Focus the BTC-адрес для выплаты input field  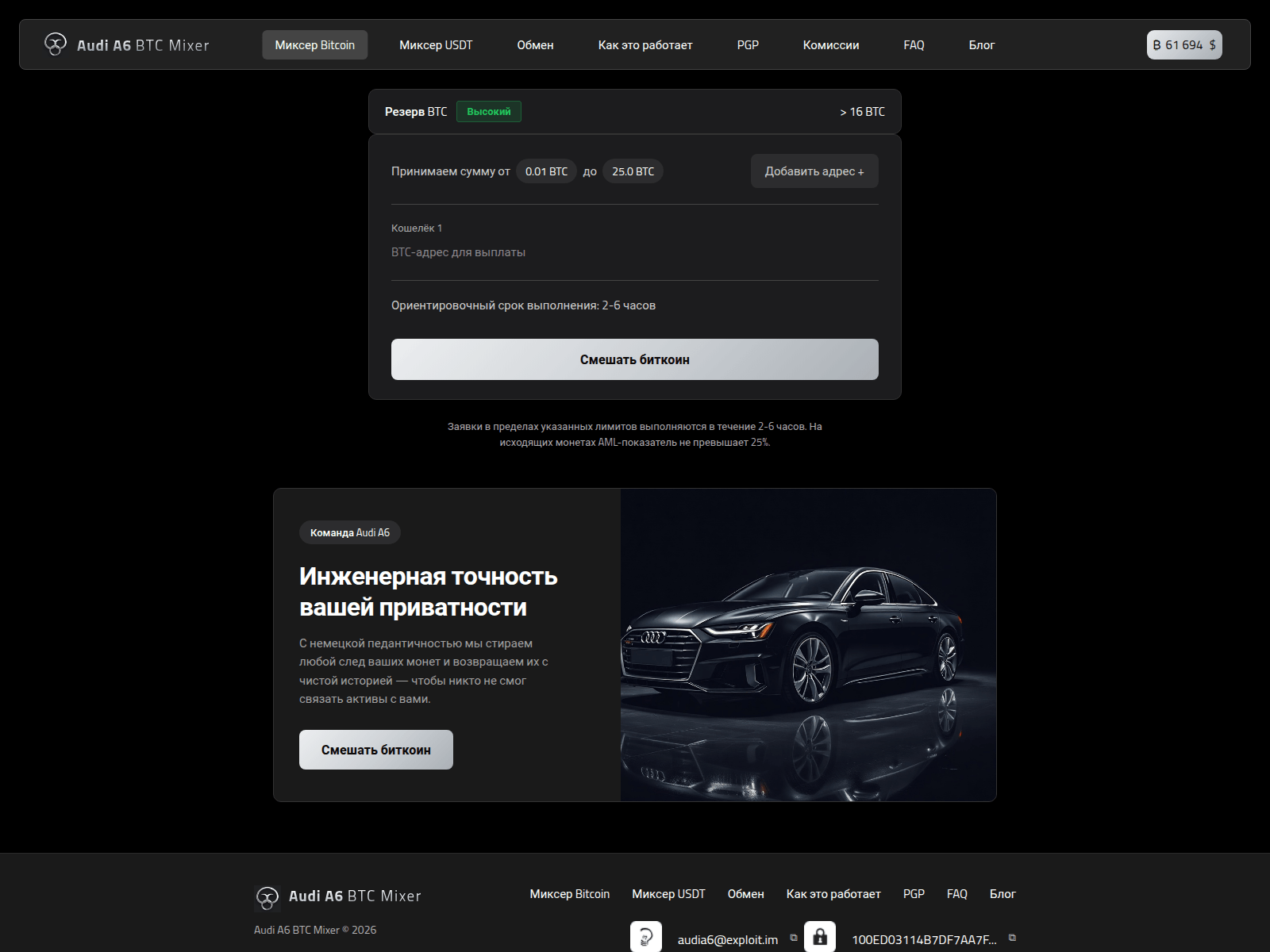(635, 252)
